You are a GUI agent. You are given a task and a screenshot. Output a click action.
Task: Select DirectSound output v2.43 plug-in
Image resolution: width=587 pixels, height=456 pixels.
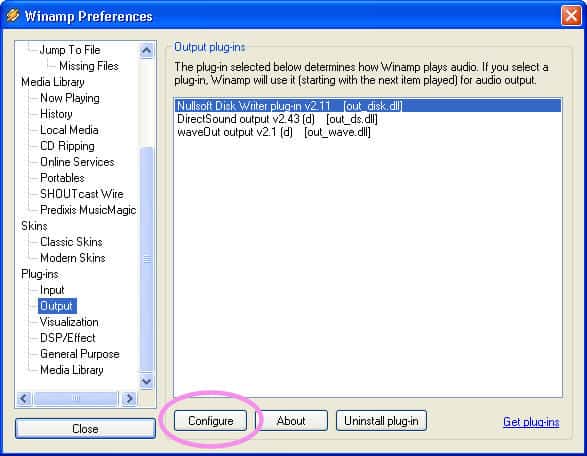(277, 119)
